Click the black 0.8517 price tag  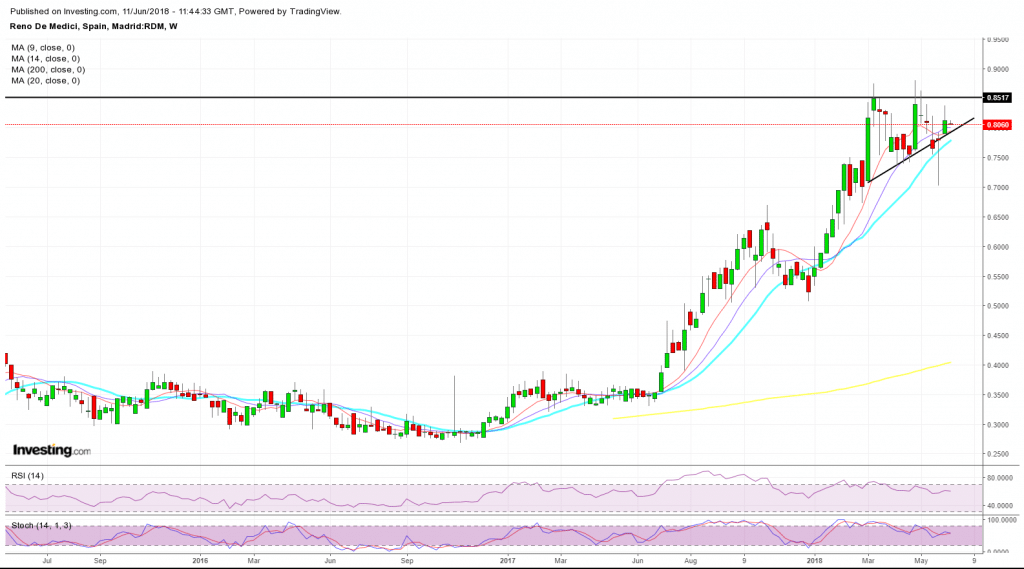(998, 98)
